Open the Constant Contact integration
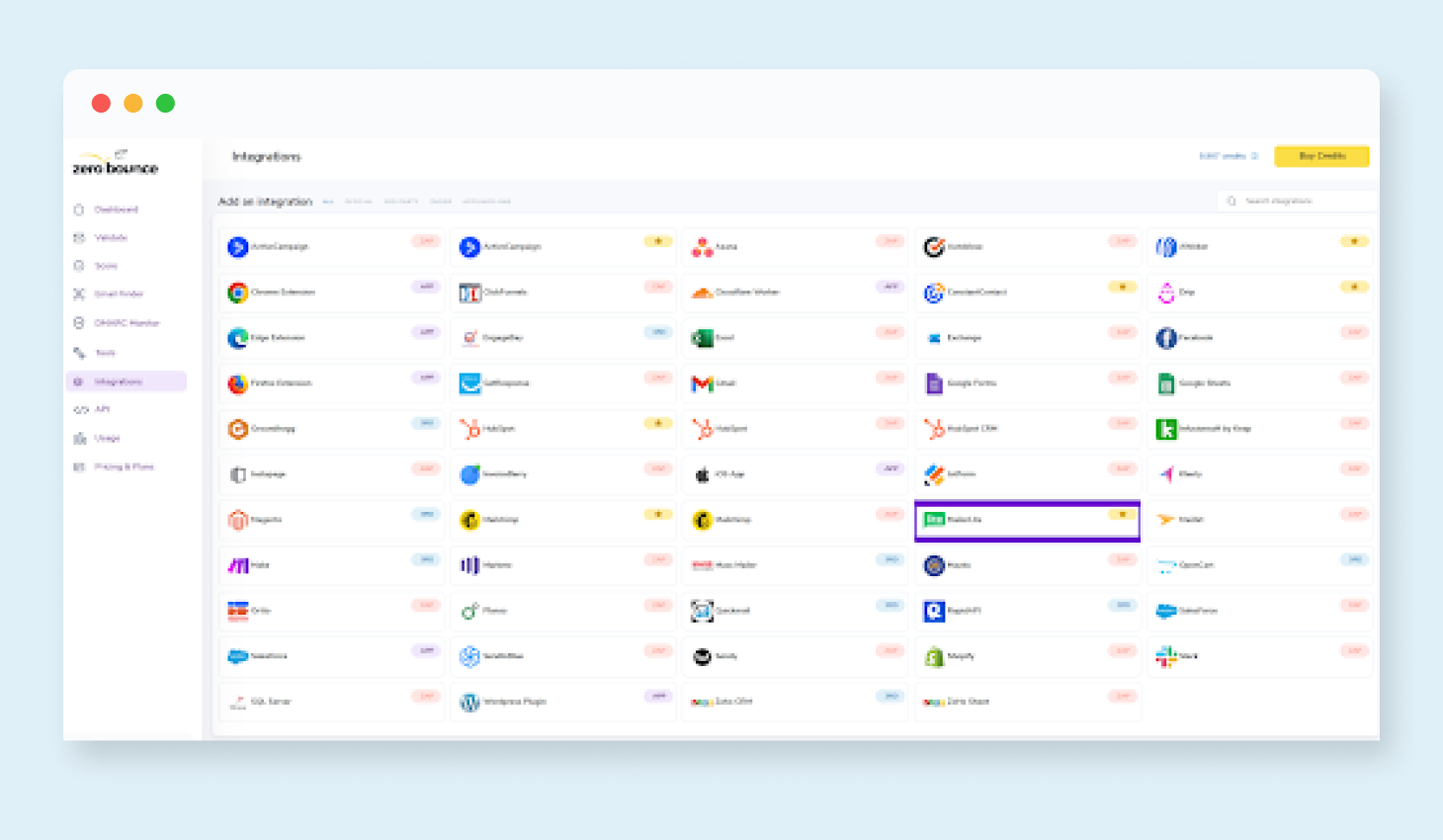The width and height of the screenshot is (1443, 840). click(1026, 293)
